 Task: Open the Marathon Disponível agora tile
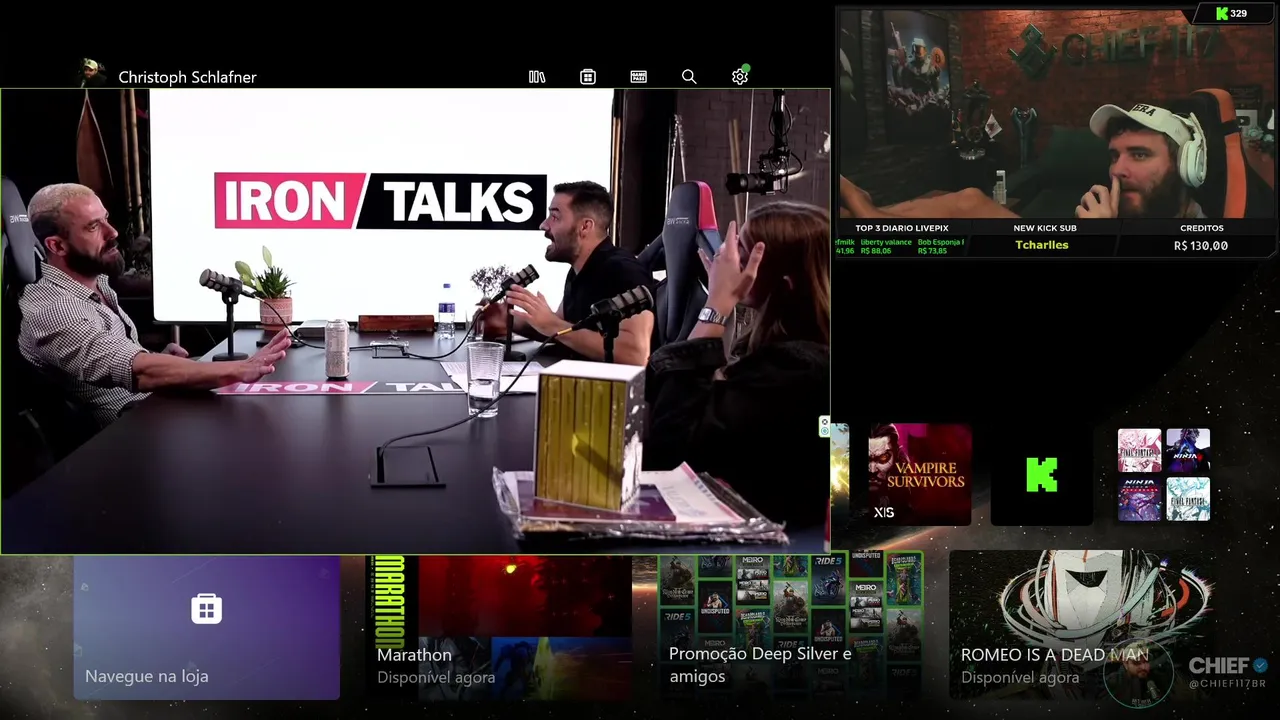[499, 628]
